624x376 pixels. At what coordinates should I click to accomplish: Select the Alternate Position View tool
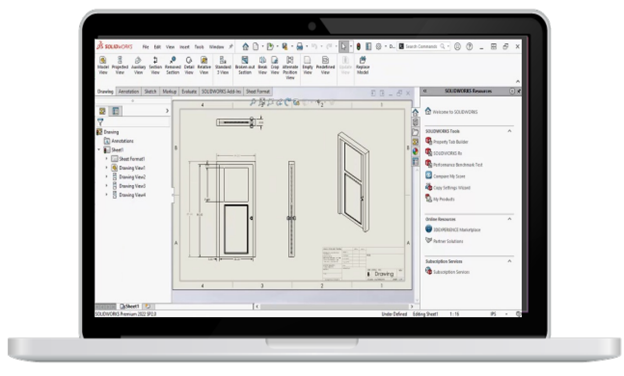tap(290, 67)
